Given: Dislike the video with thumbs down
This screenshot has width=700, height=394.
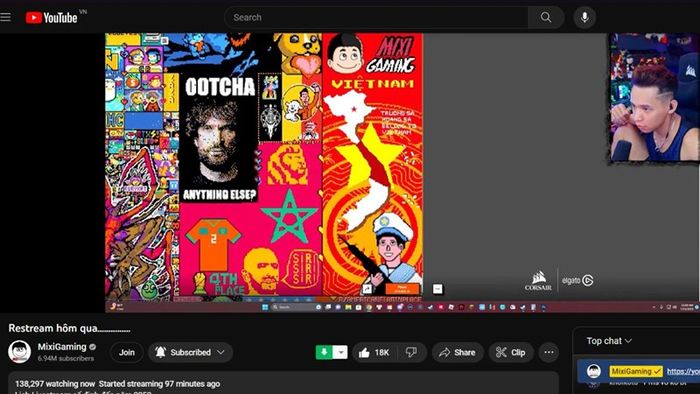Looking at the screenshot, I should tap(412, 353).
